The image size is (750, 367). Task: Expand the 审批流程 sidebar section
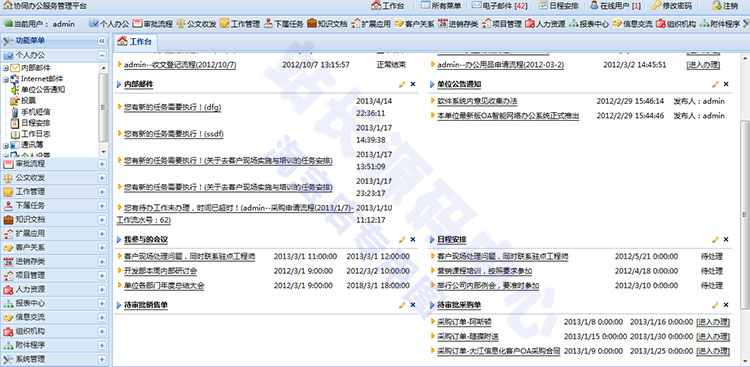coord(102,164)
